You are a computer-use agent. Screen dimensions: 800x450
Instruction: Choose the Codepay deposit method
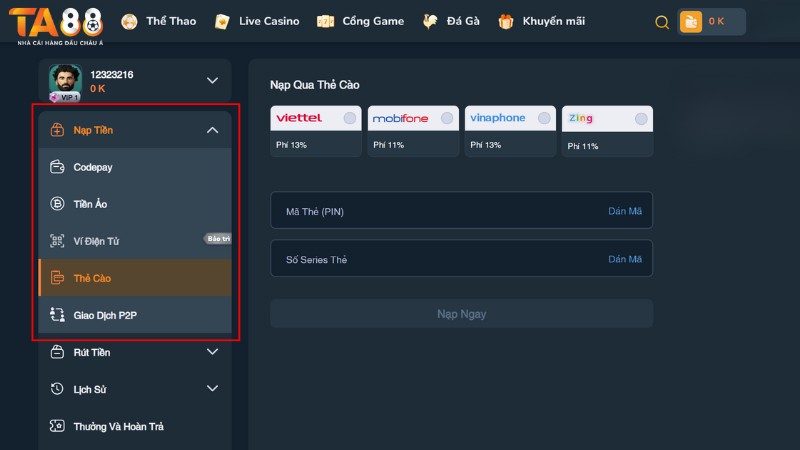(x=135, y=167)
